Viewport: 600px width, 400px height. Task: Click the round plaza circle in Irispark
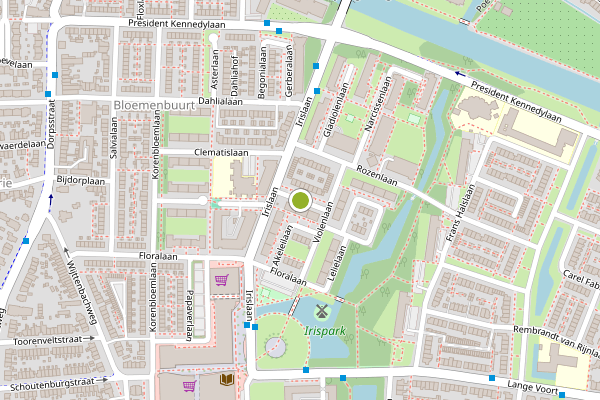click(x=276, y=348)
